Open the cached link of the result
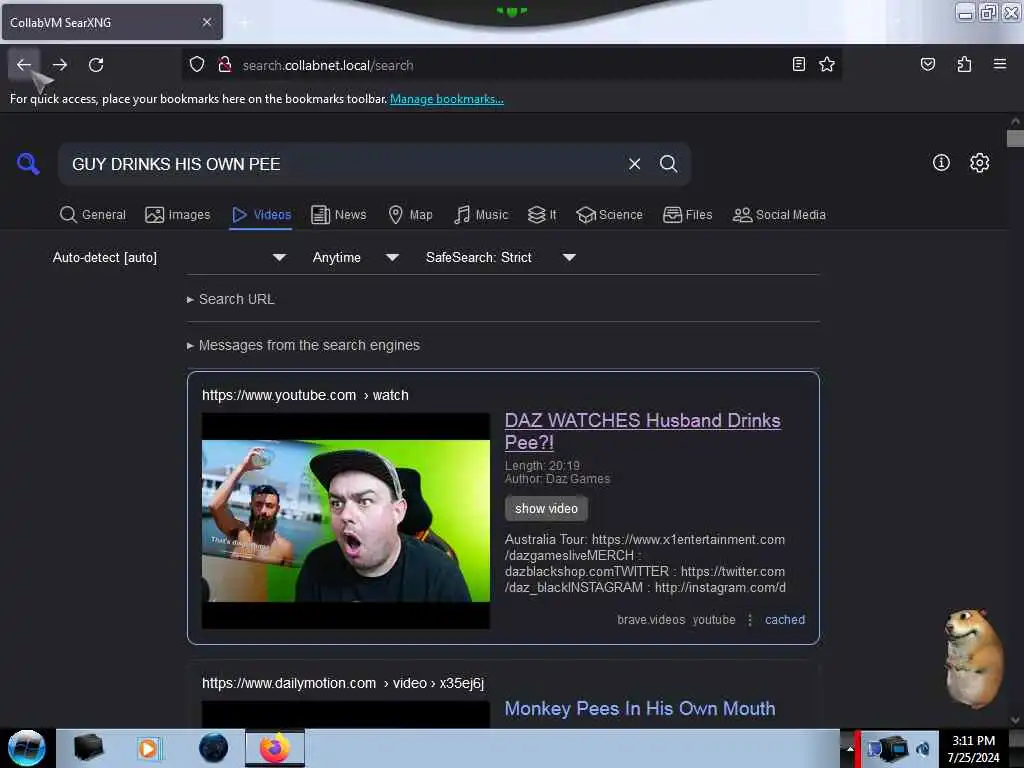 pos(784,619)
